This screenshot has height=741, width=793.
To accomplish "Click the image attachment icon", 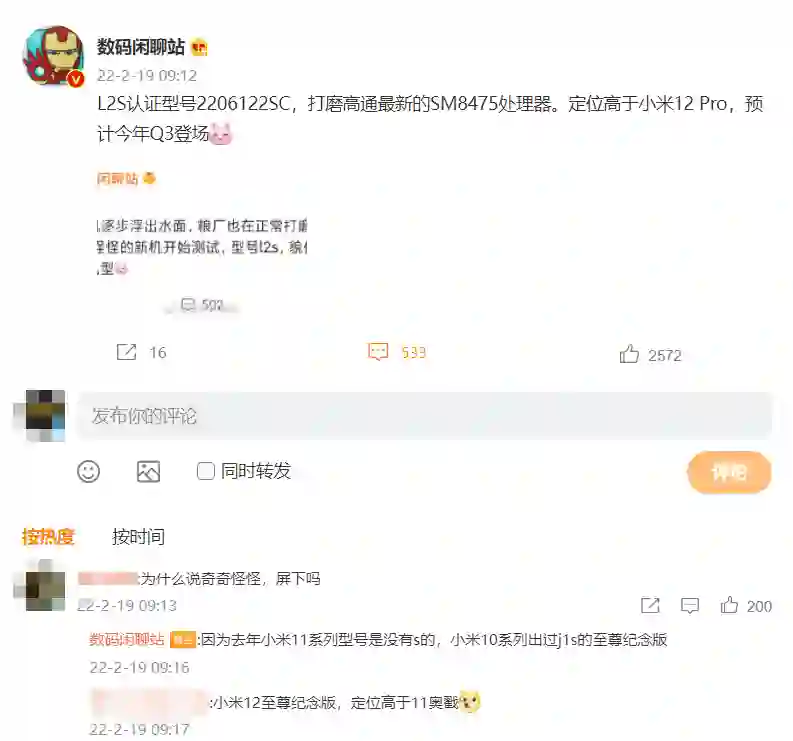I will [149, 471].
